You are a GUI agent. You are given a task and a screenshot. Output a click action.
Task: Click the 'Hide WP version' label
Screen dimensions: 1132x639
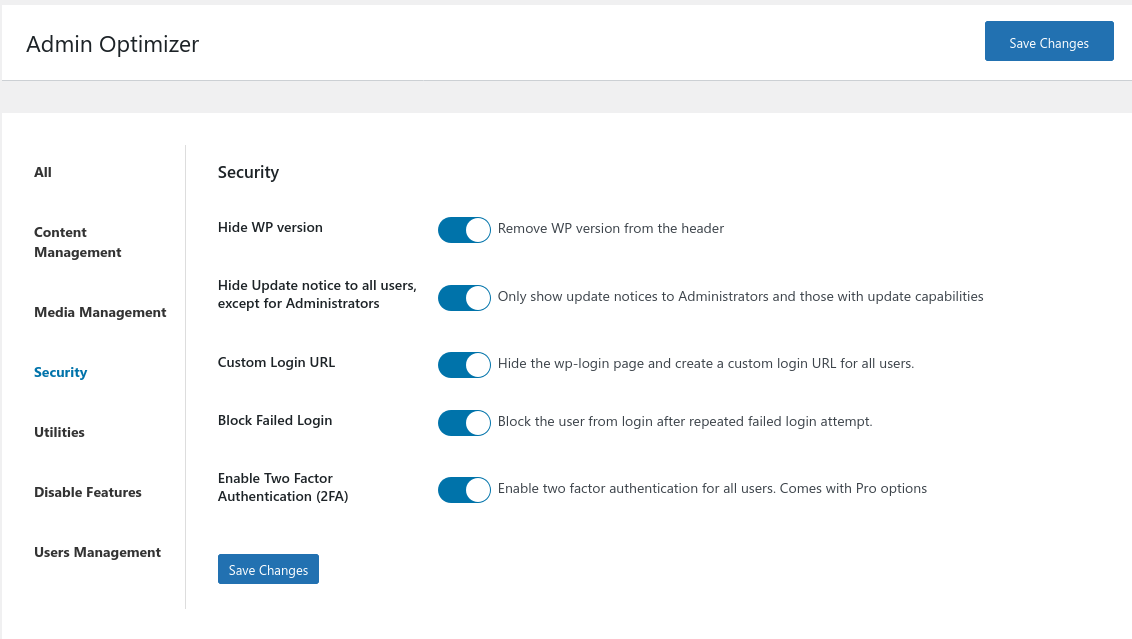[270, 227]
